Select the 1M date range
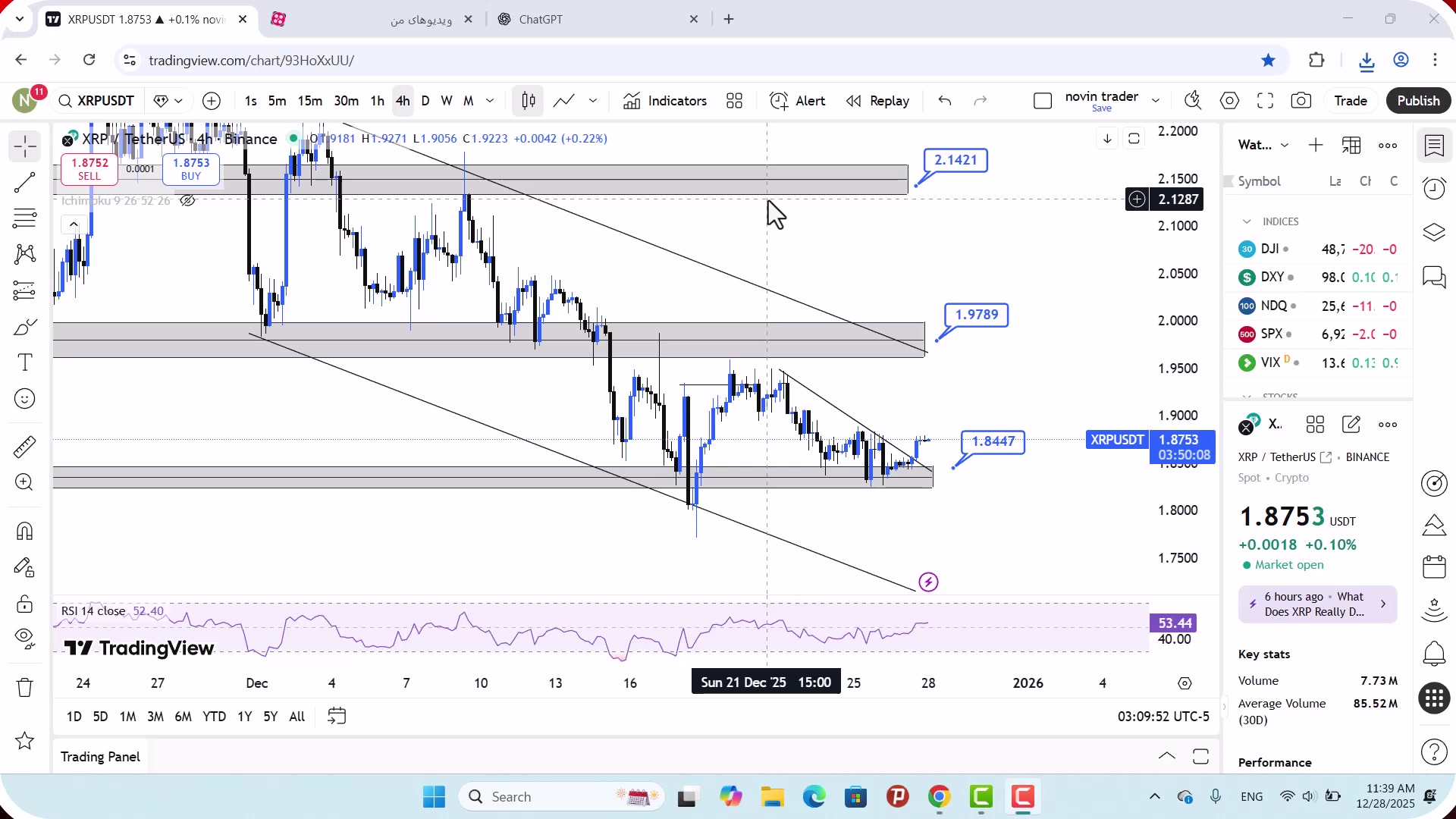 pyautogui.click(x=127, y=717)
